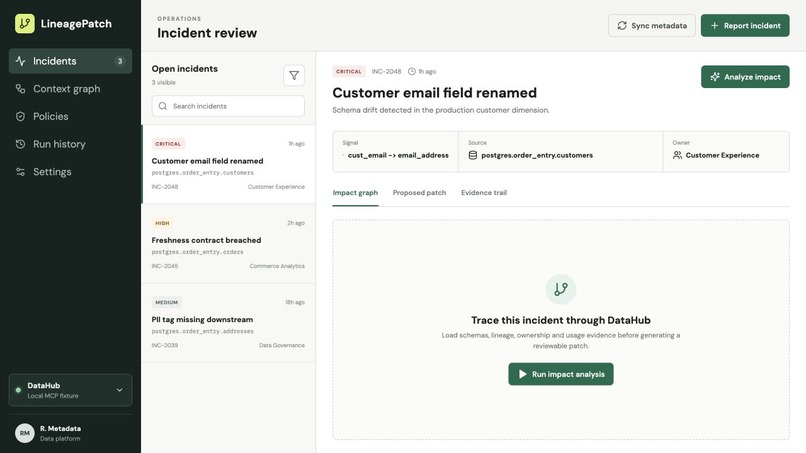The image size is (806, 453).
Task: Expand the DataHub connection dropdown
Action: tap(70, 390)
